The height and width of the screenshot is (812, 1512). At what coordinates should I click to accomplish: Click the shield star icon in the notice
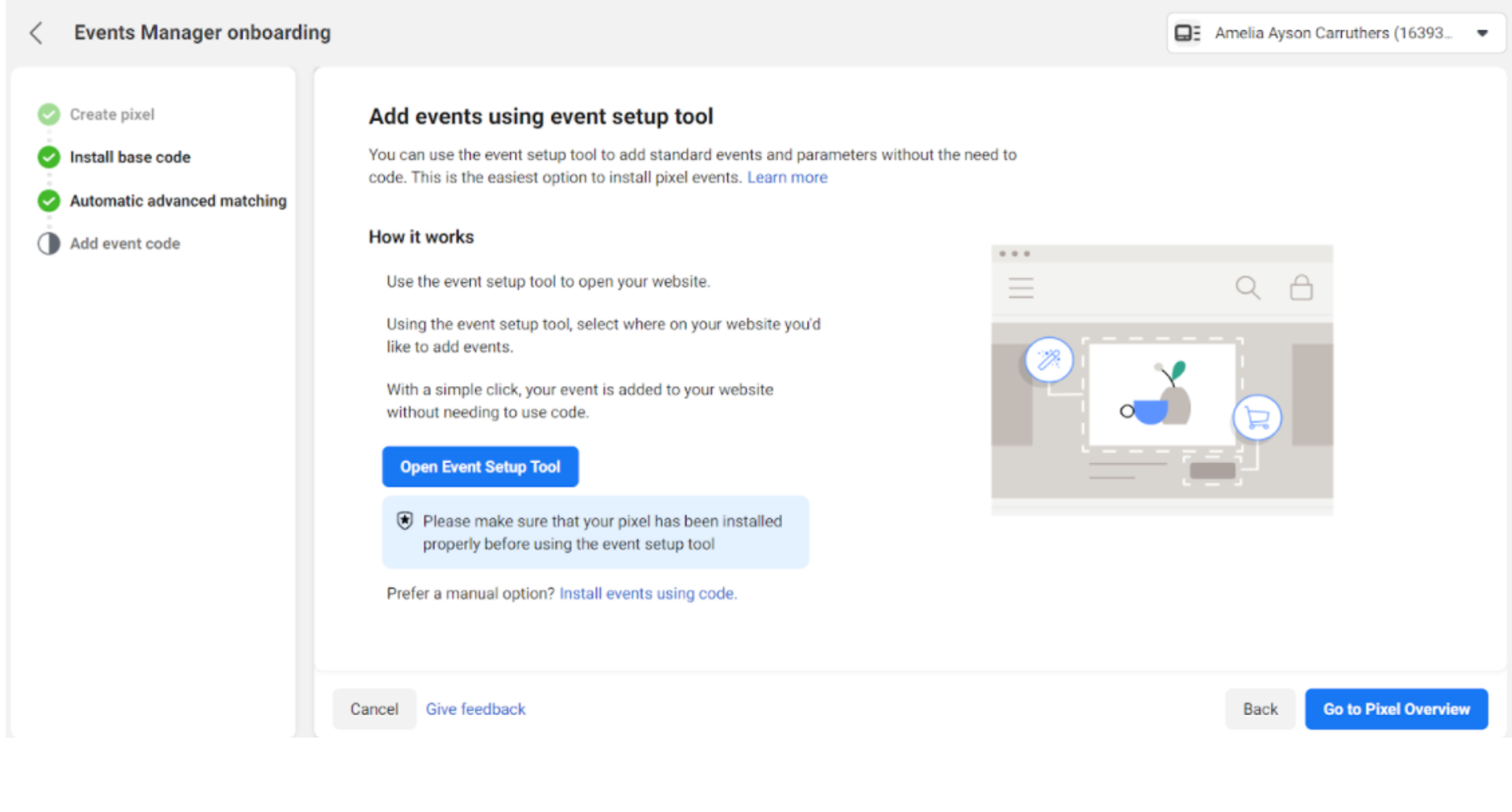pos(405,521)
